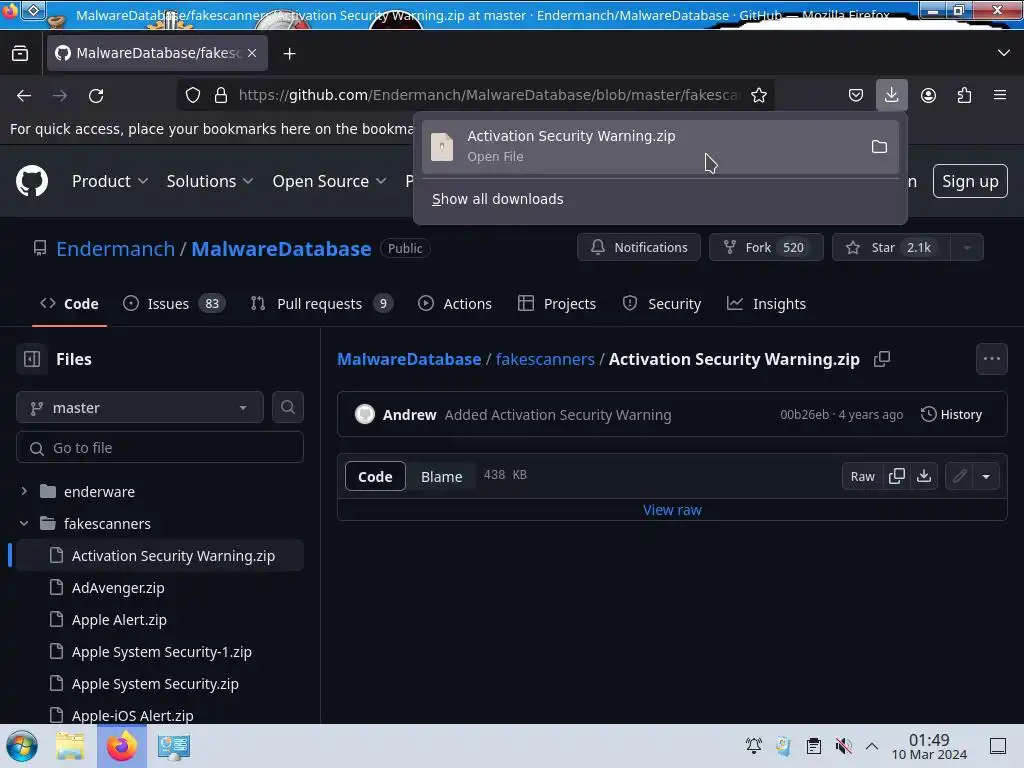Screen dimensions: 1024x768
Task: Open the Windows start orb
Action: [22, 746]
